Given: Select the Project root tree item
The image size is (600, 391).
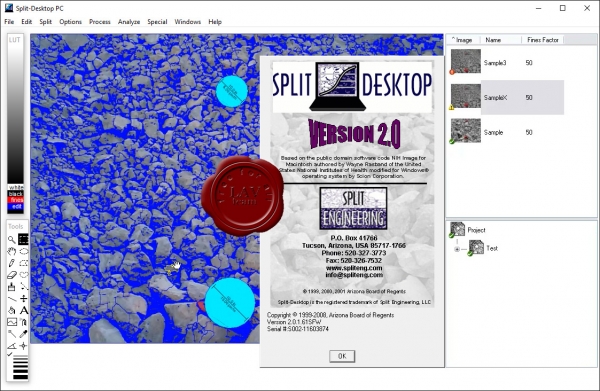Looking at the screenshot, I should tap(476, 230).
